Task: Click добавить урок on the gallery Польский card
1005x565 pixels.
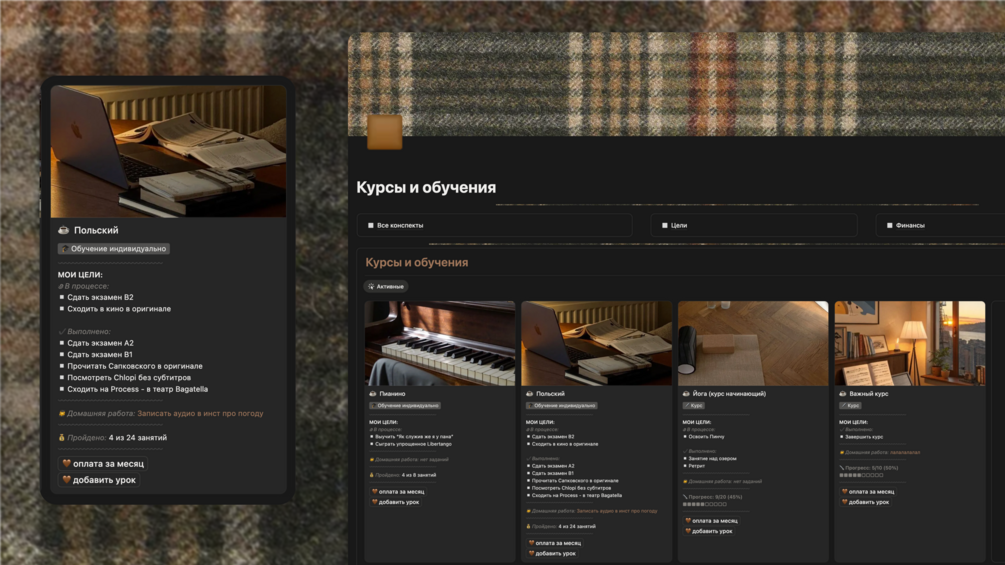Action: point(552,553)
